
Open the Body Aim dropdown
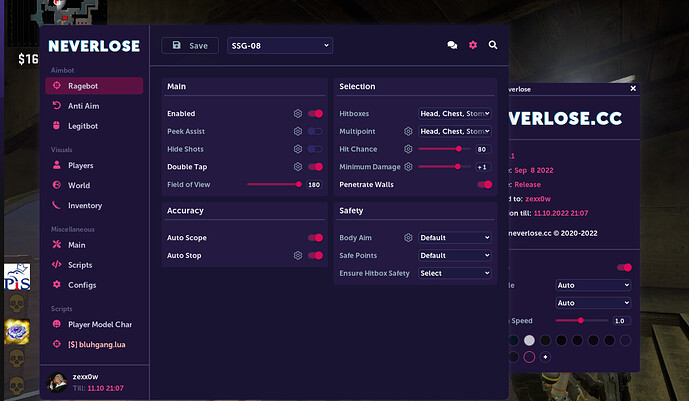coord(455,238)
